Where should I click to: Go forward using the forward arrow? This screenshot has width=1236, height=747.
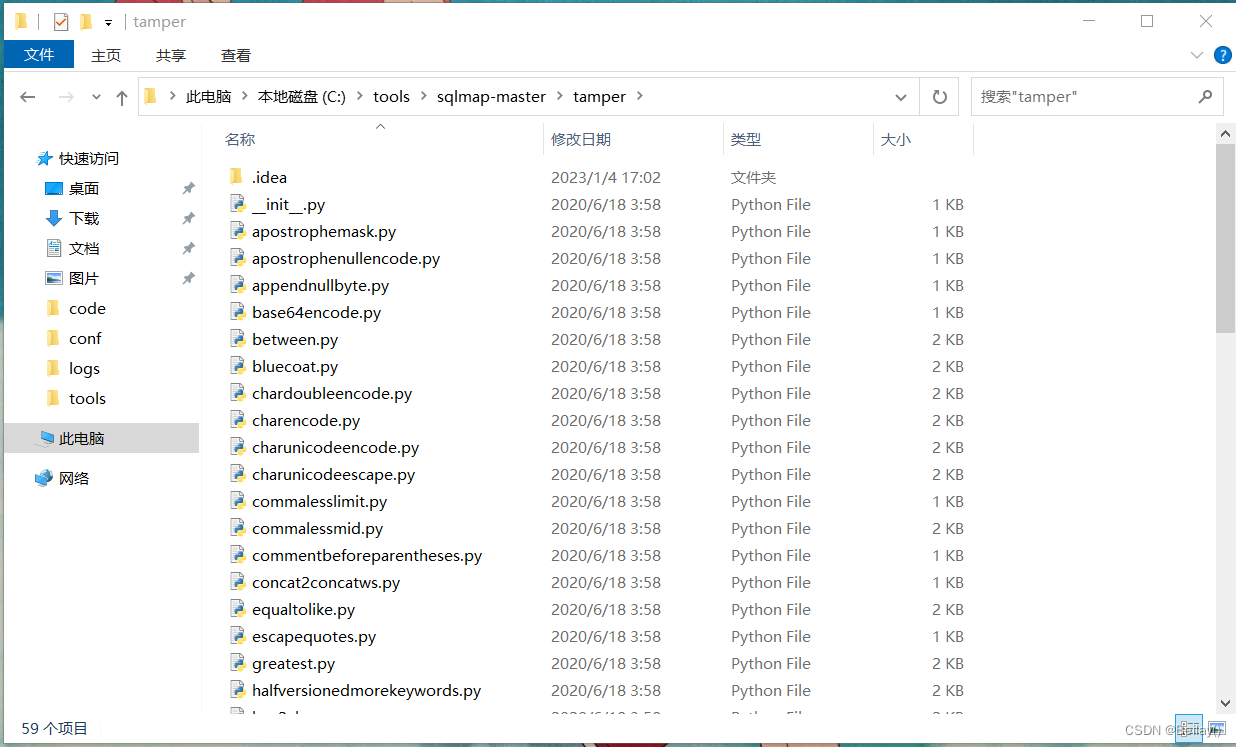[66, 97]
